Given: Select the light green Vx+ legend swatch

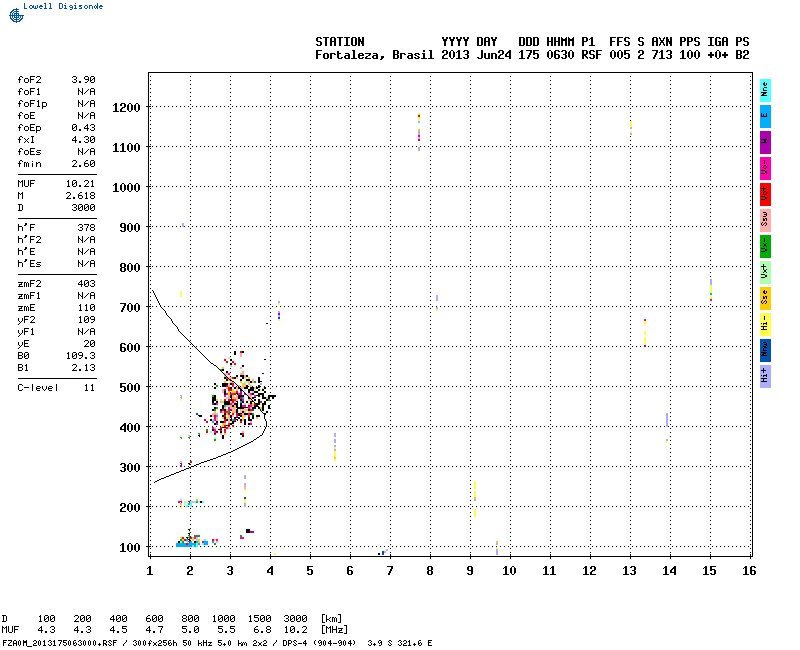Looking at the screenshot, I should point(765,272).
